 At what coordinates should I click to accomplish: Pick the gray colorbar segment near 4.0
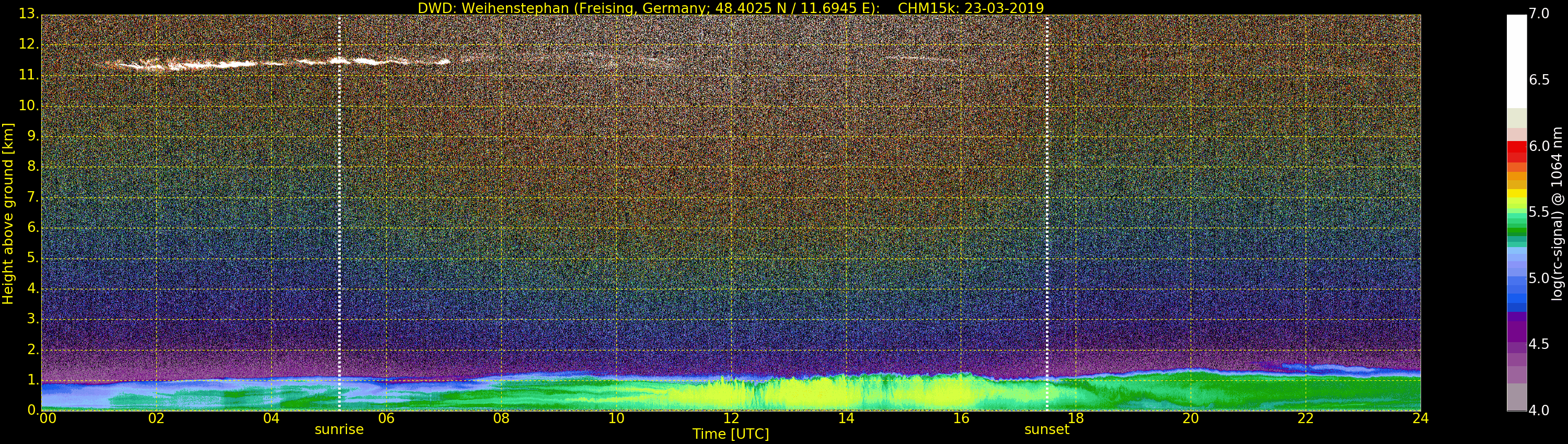(1516, 399)
